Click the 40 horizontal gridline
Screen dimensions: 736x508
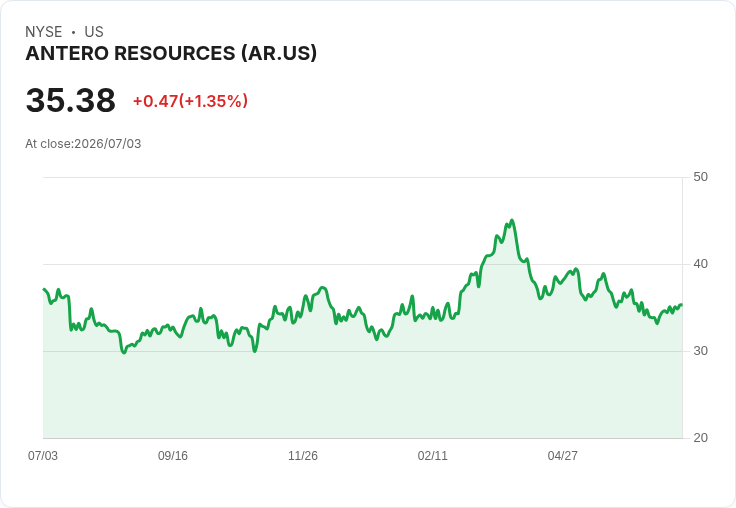[363, 264]
